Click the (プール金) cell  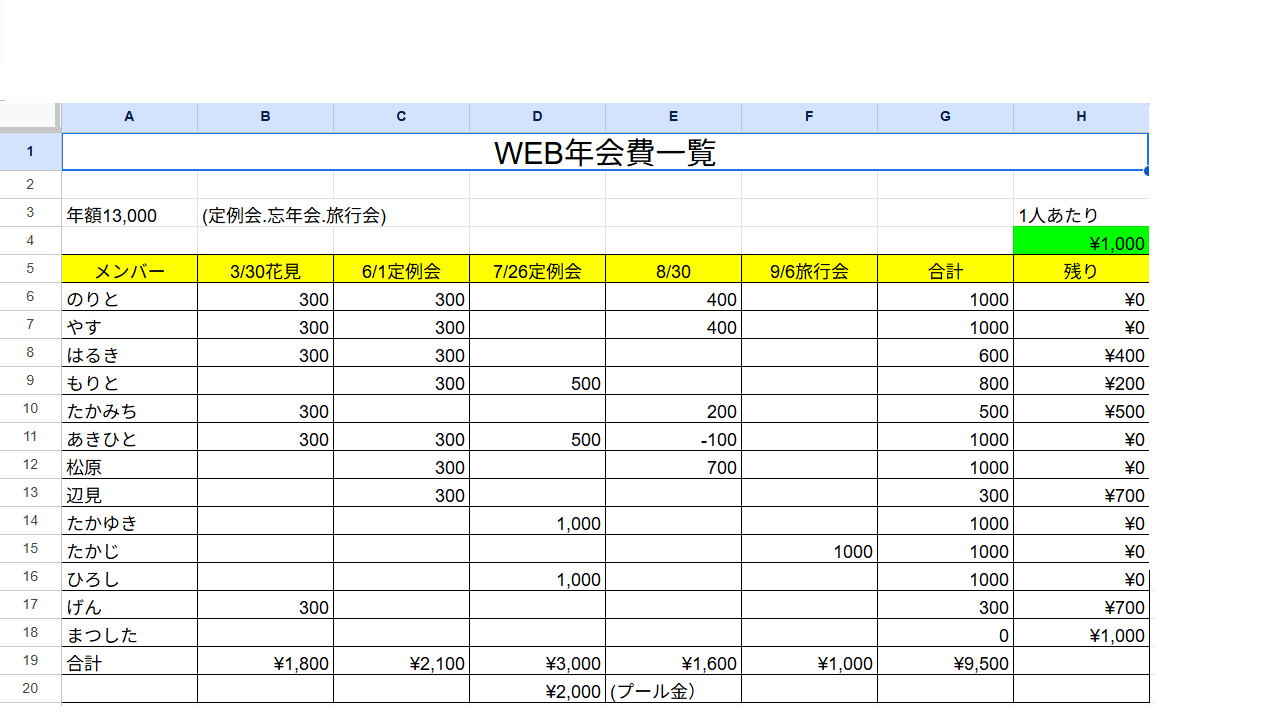[673, 691]
